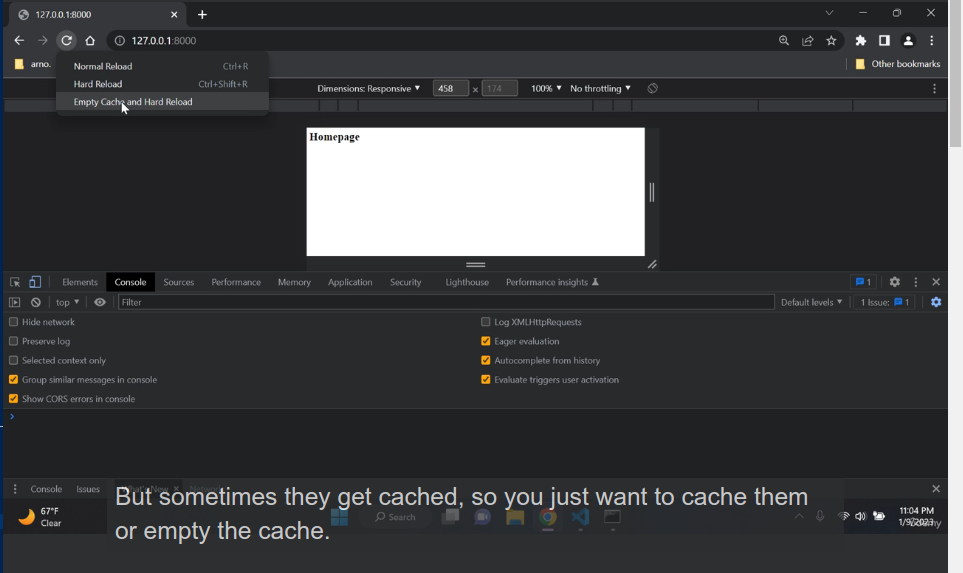Select Empty Cache and Hard Reload

(x=133, y=102)
